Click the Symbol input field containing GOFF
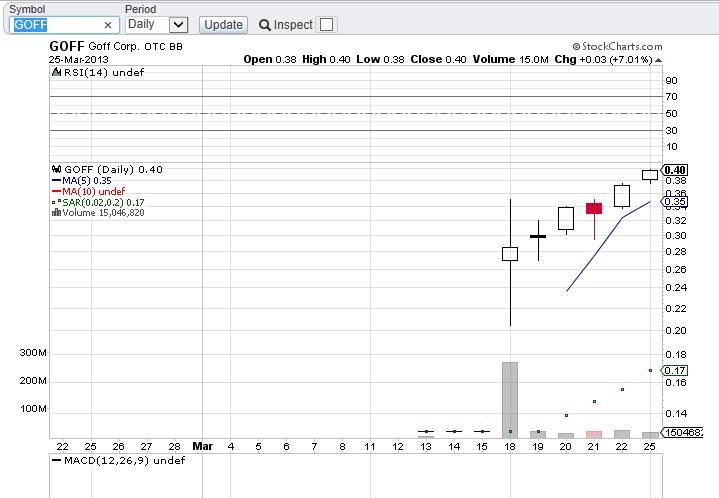This screenshot has width=719, height=498. point(64,25)
